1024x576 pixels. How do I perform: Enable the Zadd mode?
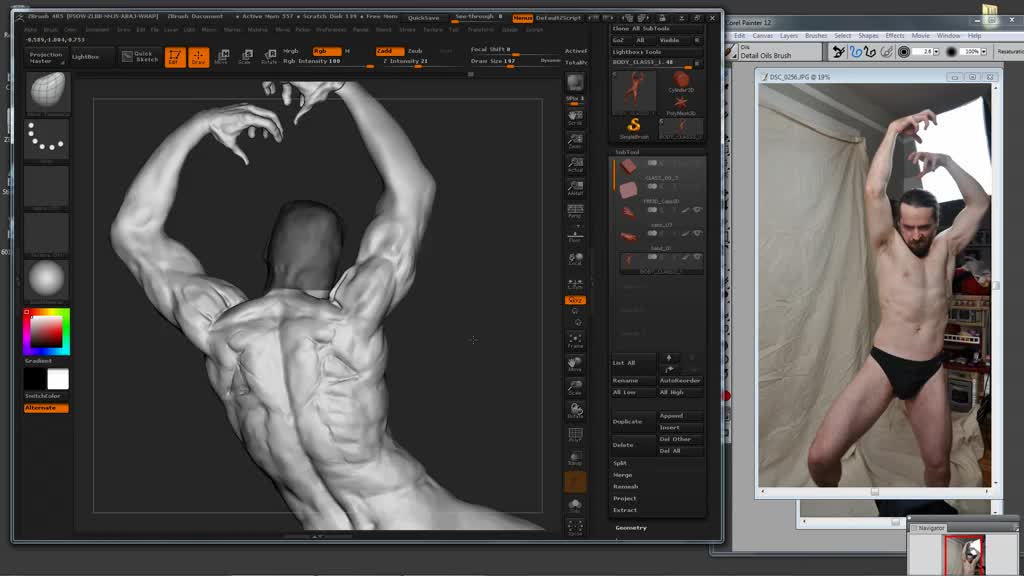tap(389, 51)
